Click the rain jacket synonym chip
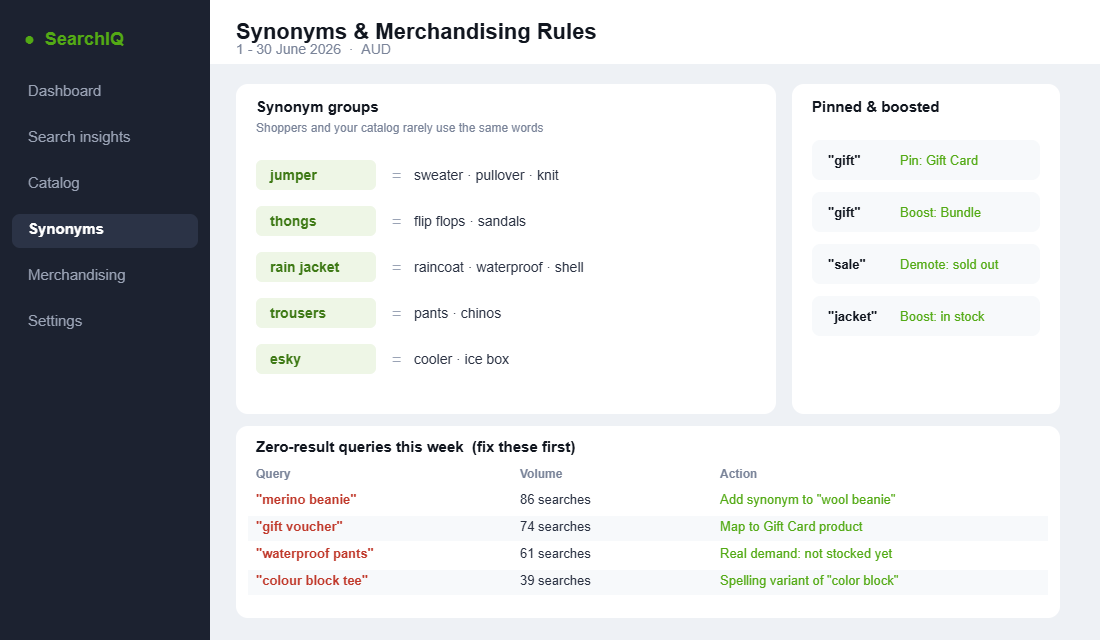This screenshot has width=1100, height=640. pos(316,267)
